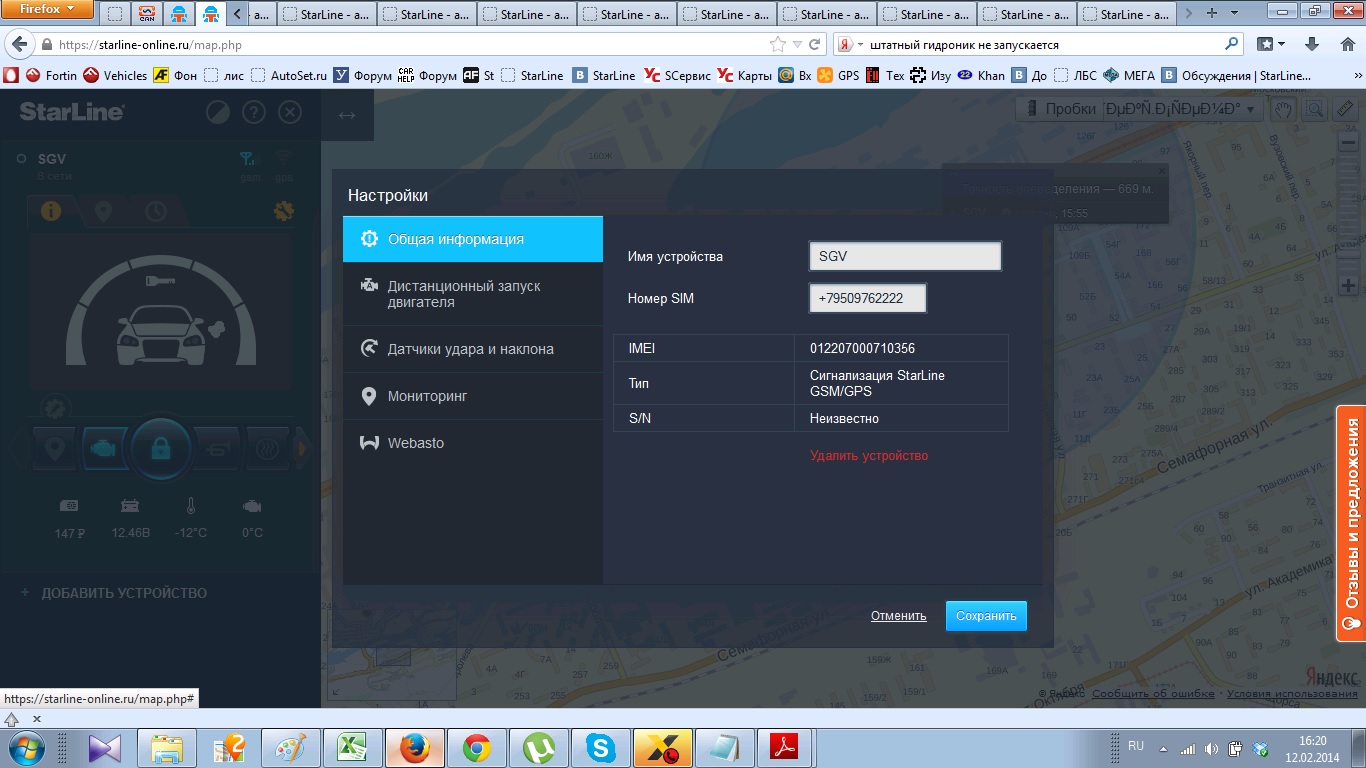This screenshot has width=1366, height=768.
Task: Open the Firefox downloads arrow icon
Action: pos(1312,44)
